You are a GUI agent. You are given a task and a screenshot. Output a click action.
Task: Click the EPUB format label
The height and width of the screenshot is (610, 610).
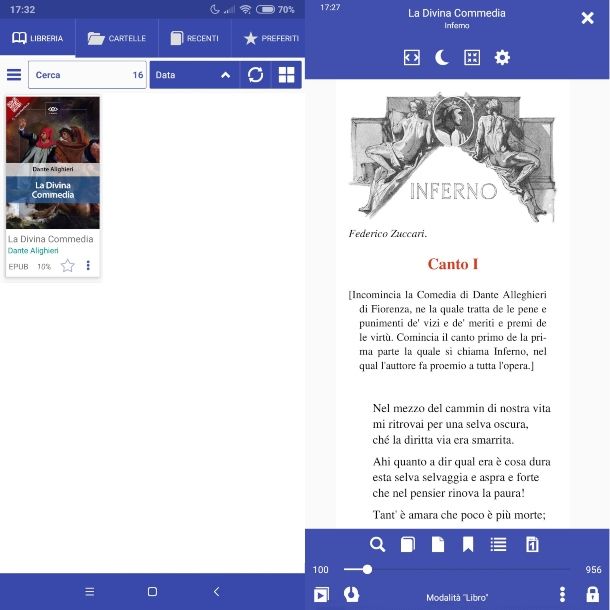click(18, 267)
